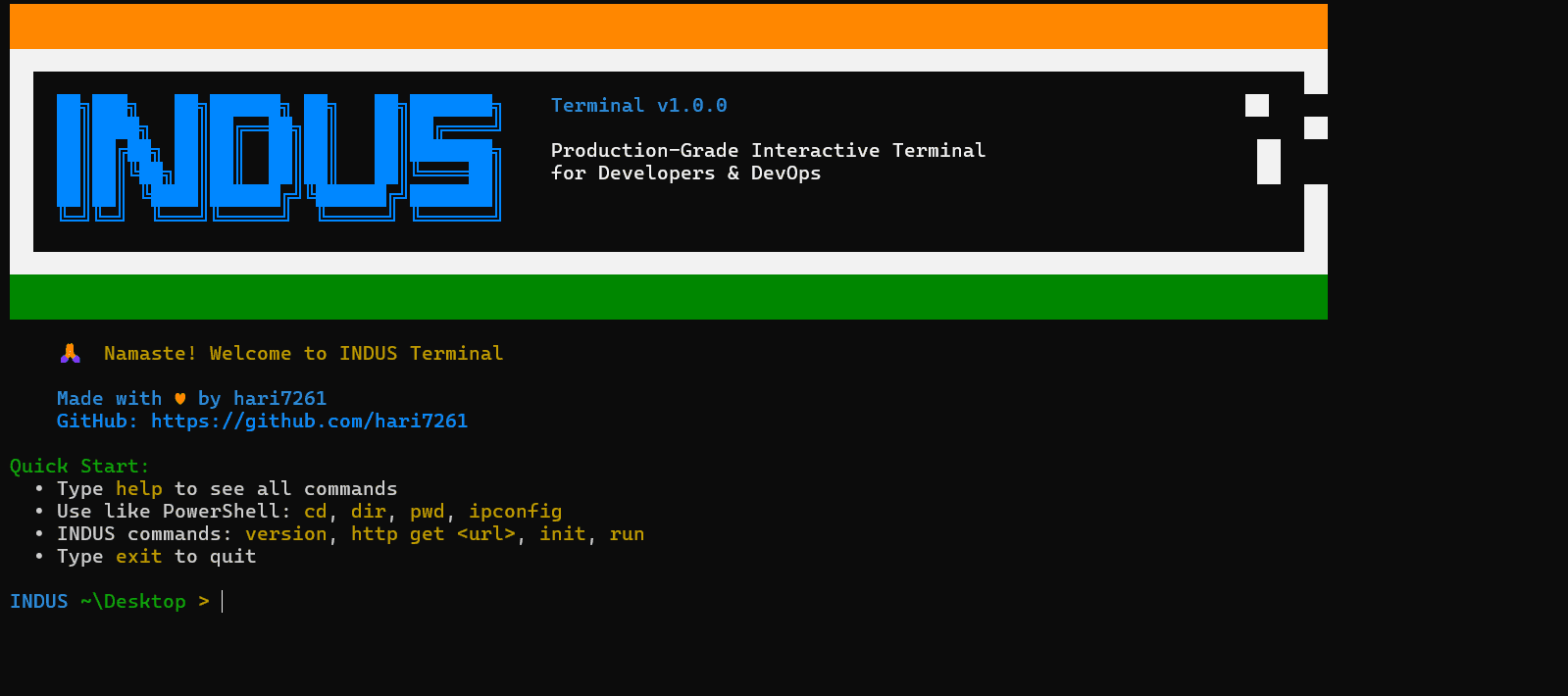Click the orange heart icon
This screenshot has height=696, width=1568.
click(180, 399)
